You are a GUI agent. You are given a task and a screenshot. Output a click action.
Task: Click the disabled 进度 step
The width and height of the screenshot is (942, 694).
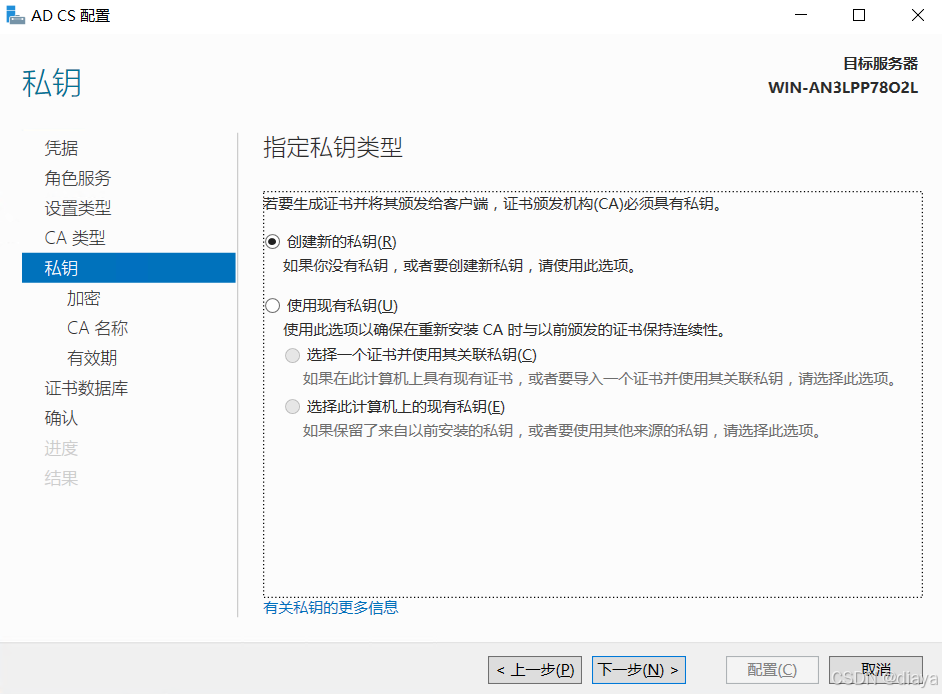(61, 448)
